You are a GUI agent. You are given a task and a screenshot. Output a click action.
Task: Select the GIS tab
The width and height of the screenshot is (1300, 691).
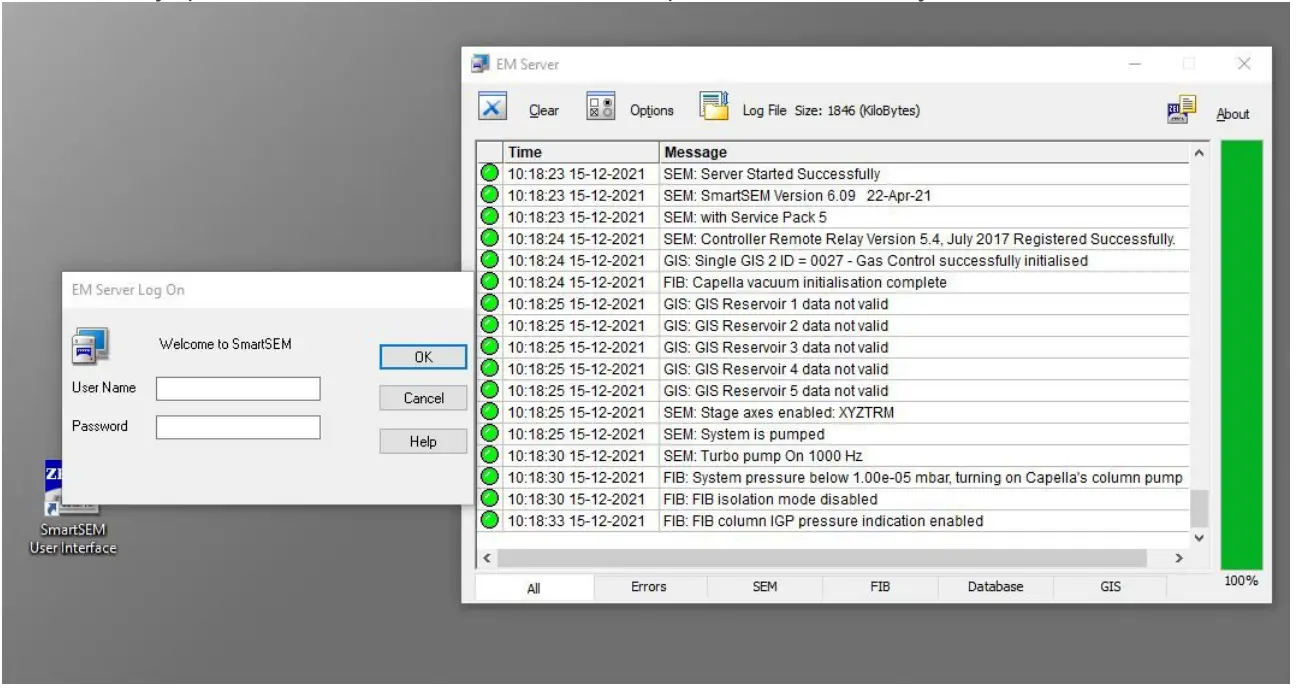coord(1110,587)
